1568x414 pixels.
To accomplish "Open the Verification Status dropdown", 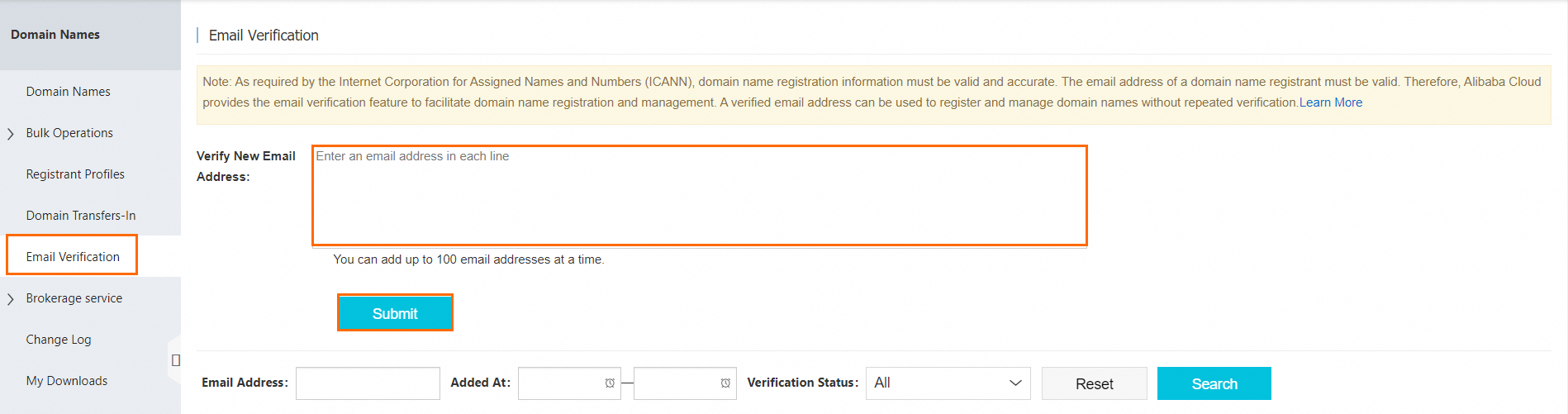I will tap(948, 383).
